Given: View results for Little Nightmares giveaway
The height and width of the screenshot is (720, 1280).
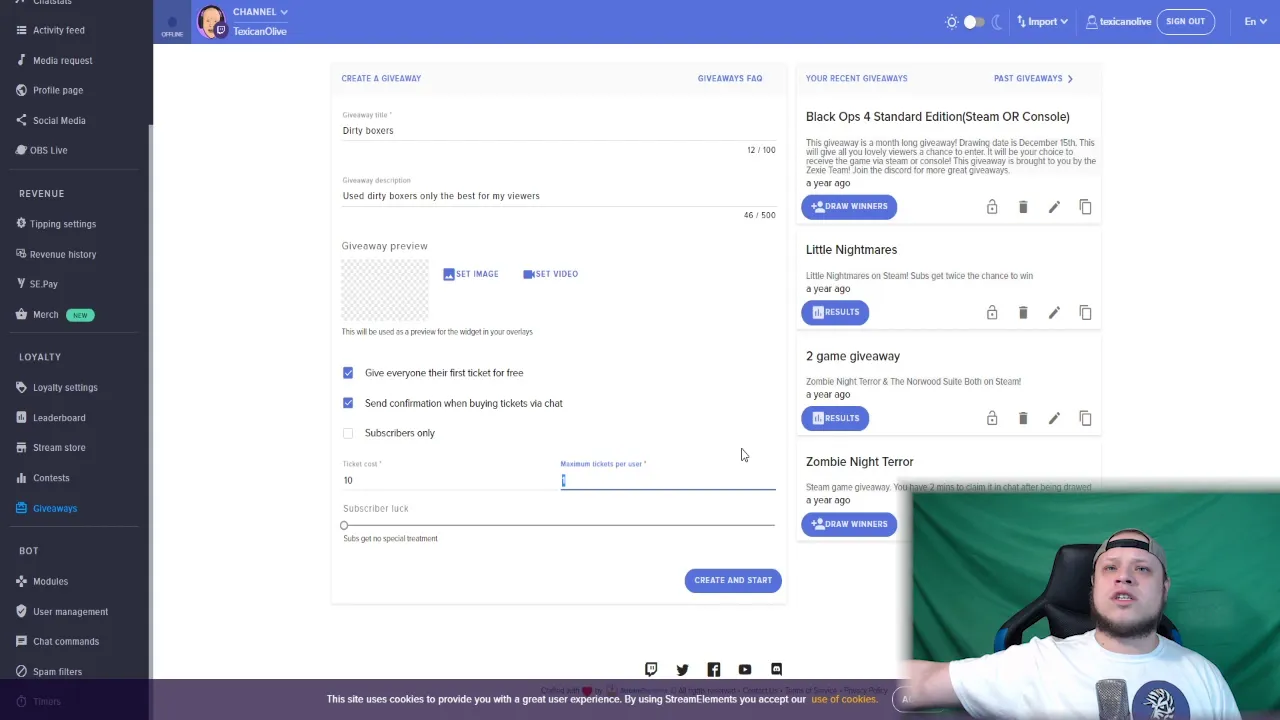Looking at the screenshot, I should [835, 312].
